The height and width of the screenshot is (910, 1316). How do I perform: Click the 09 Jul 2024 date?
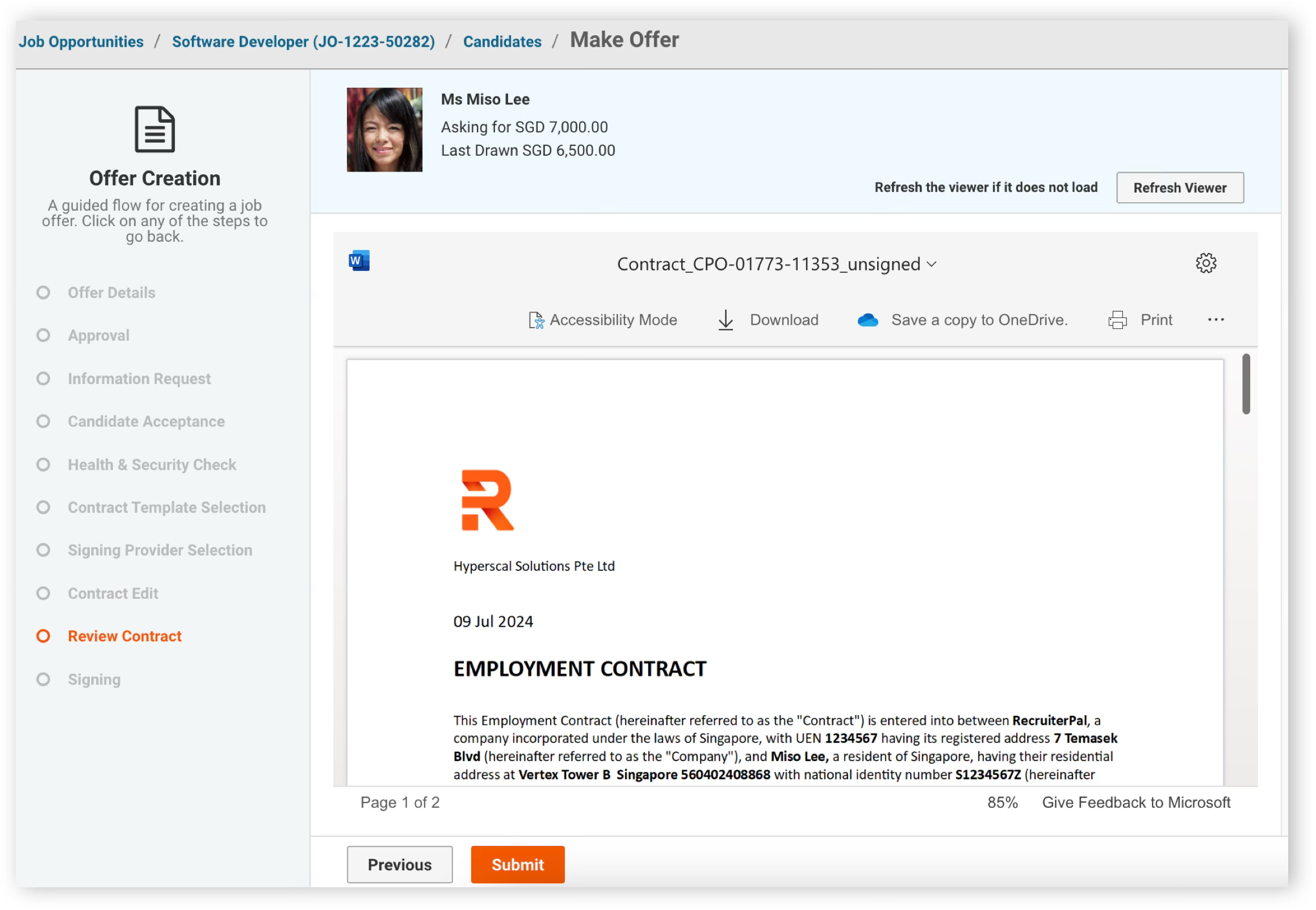pyautogui.click(x=493, y=621)
